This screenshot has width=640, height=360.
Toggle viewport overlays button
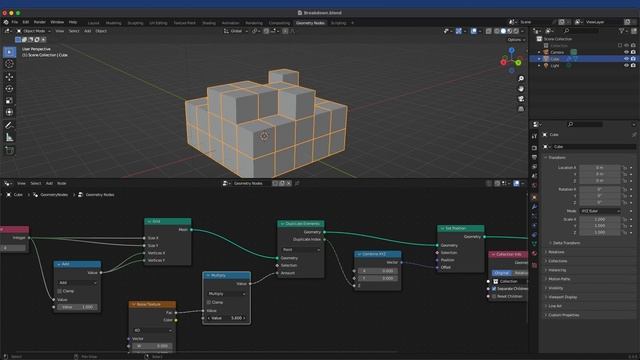473,31
